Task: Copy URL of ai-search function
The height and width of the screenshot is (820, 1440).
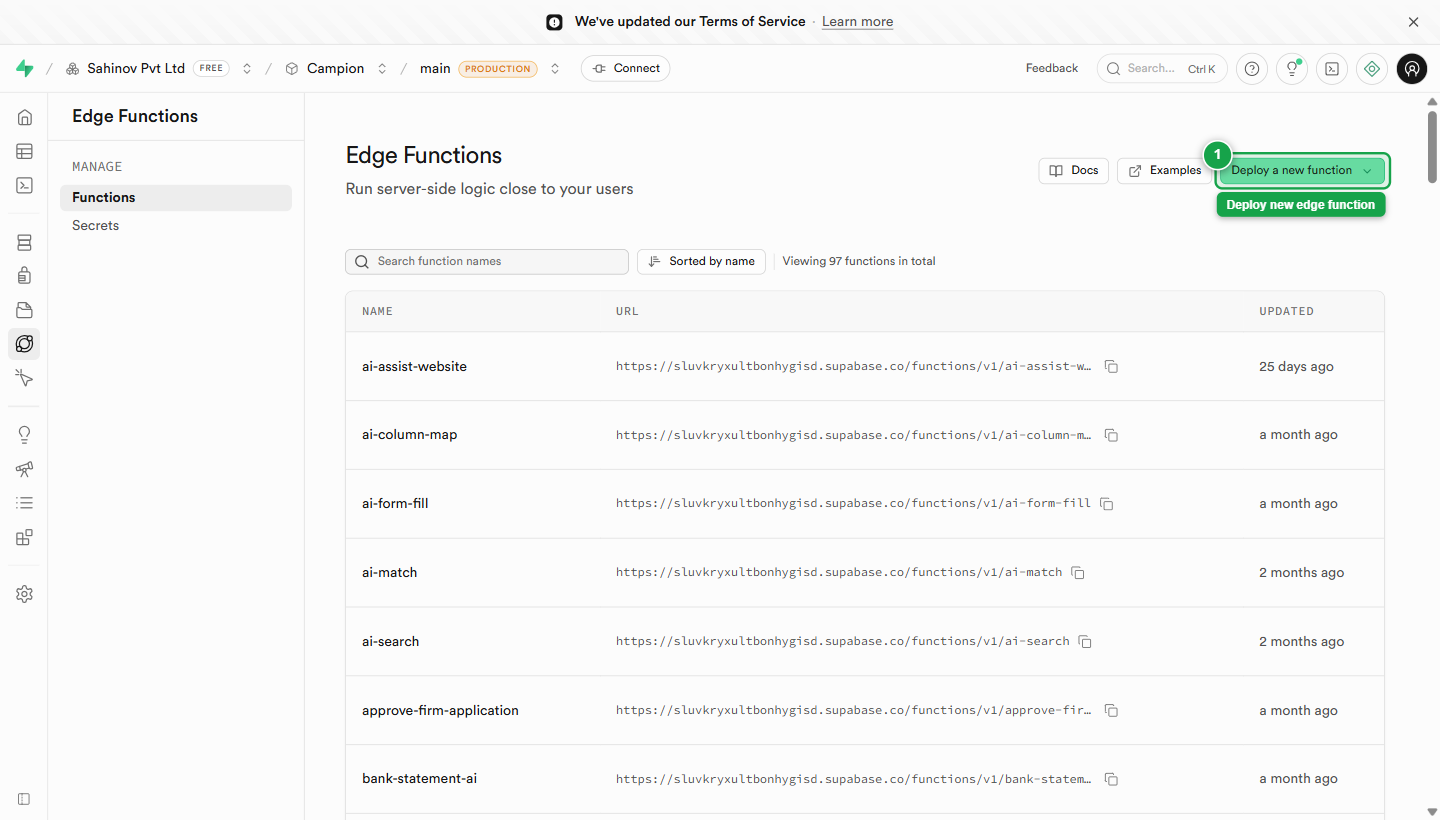Action: point(1085,642)
